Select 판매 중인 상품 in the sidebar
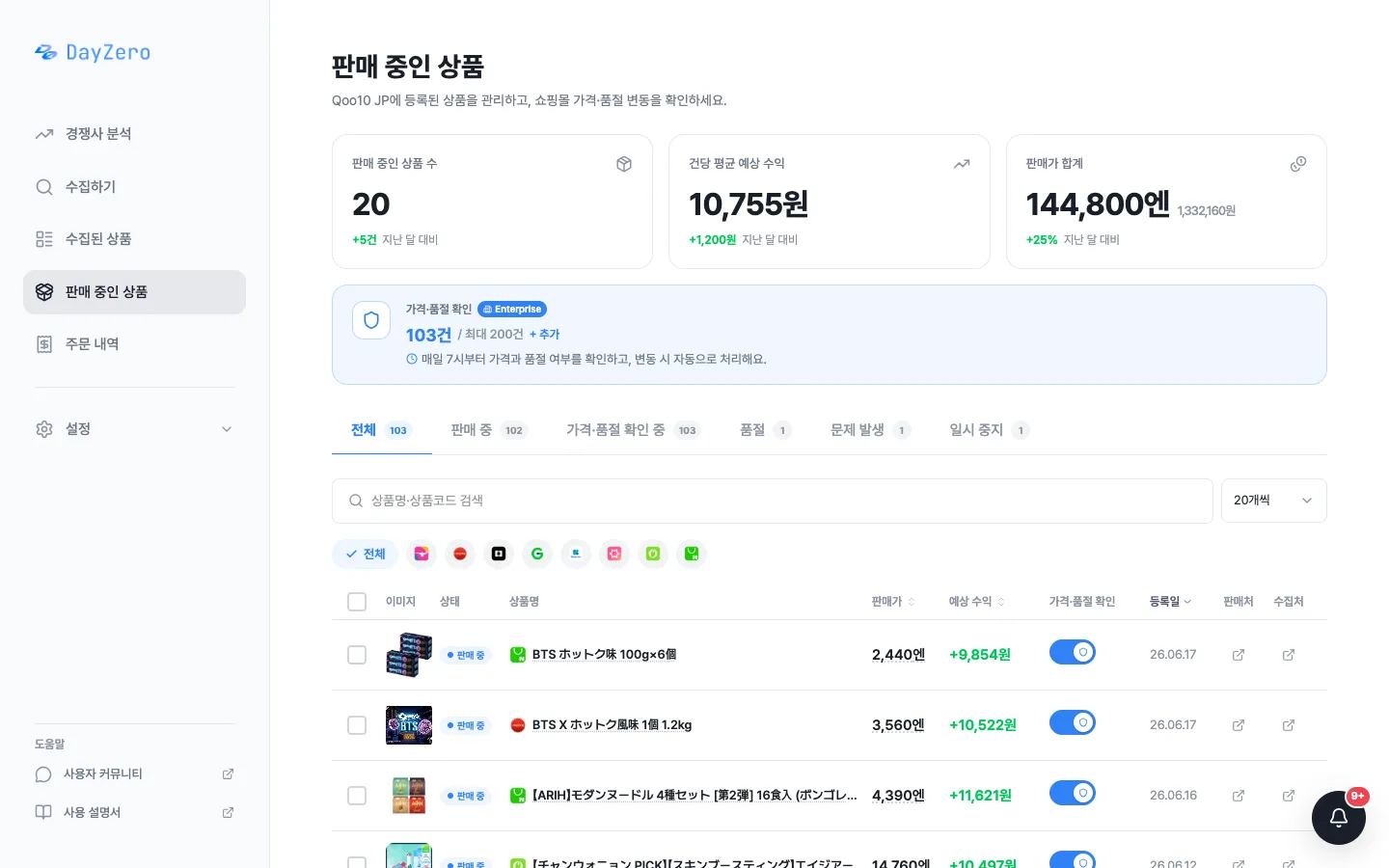 point(134,292)
